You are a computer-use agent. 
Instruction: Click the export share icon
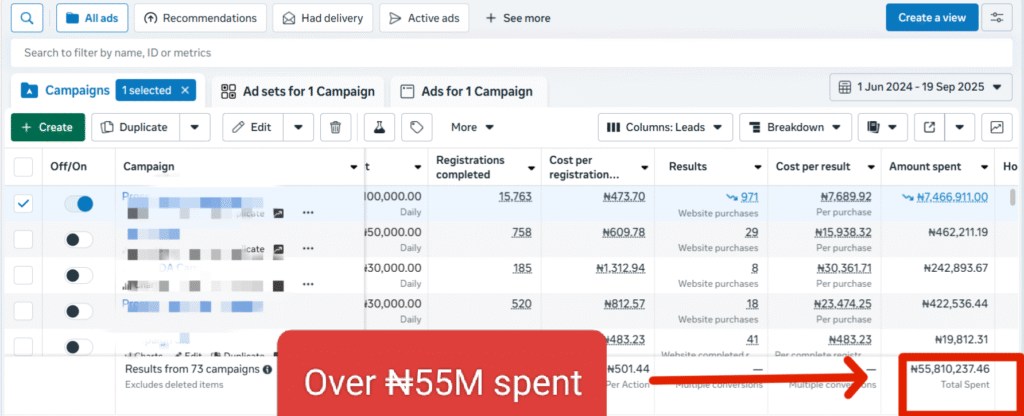(930, 127)
